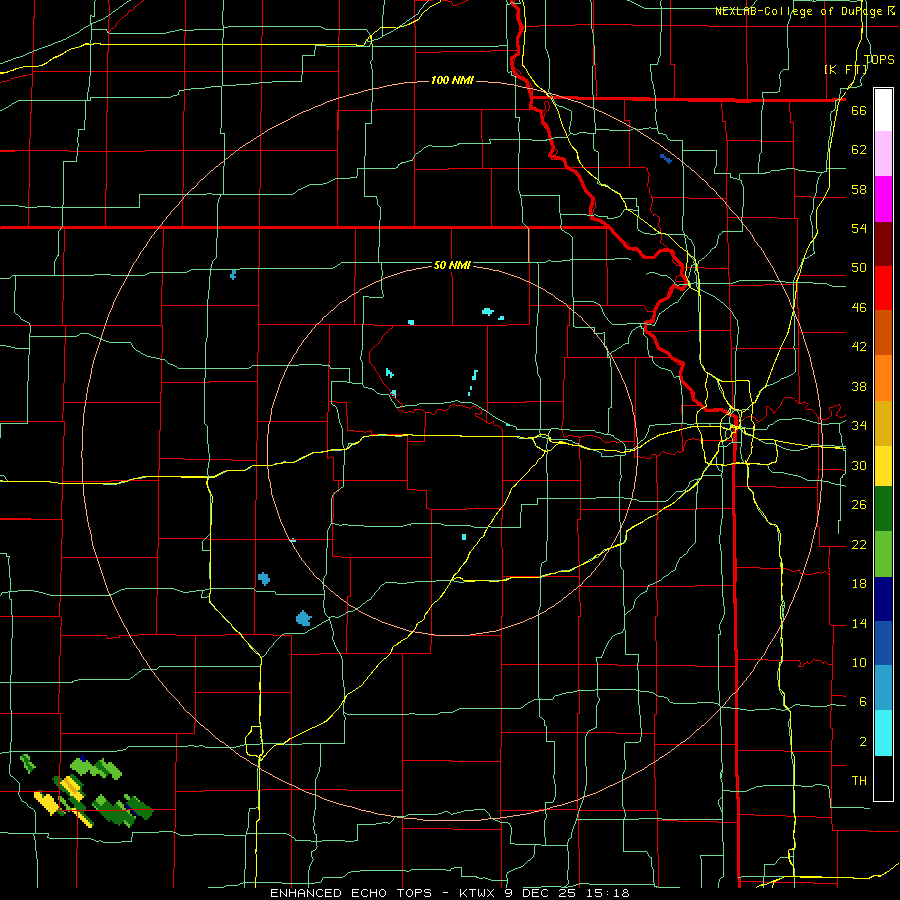Screen dimensions: 900x900
Task: Click the "15:18" timestamp in the caption
Action: [608, 893]
